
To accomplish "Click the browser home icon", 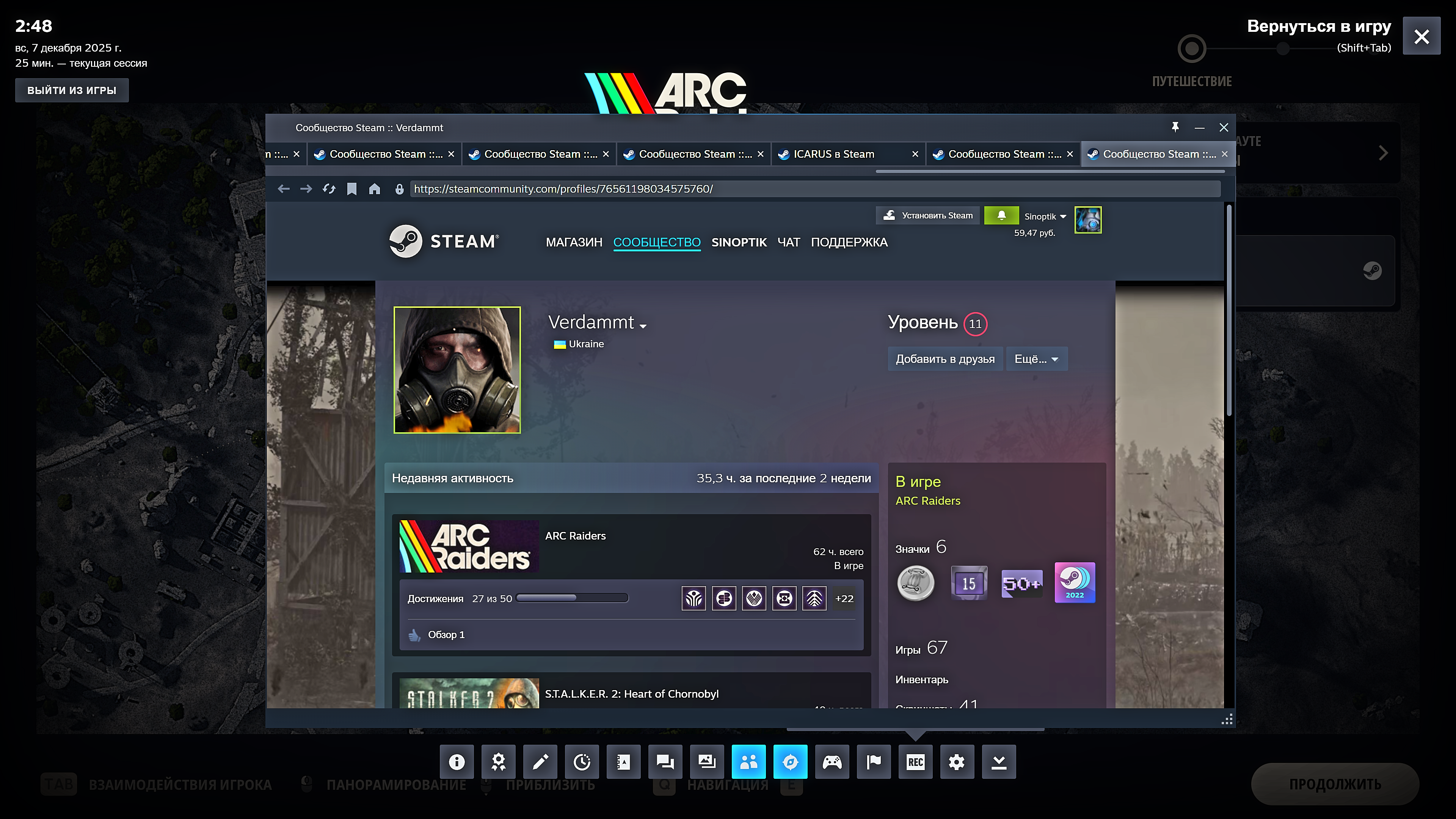I will tap(374, 189).
